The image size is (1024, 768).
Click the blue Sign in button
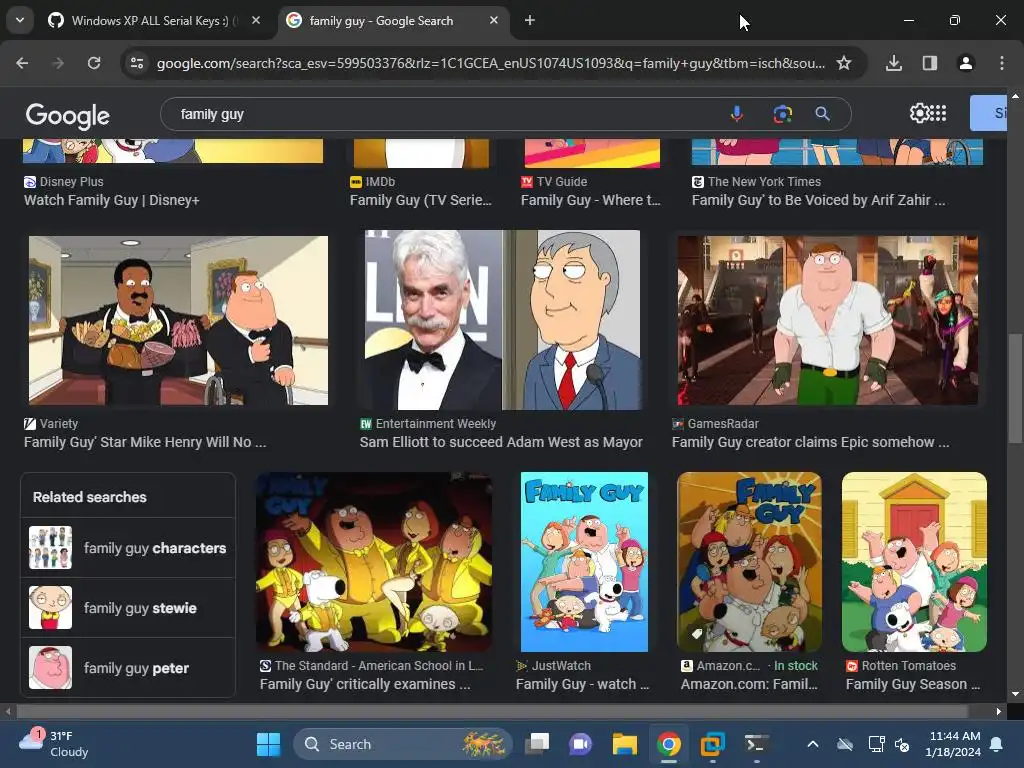988,113
